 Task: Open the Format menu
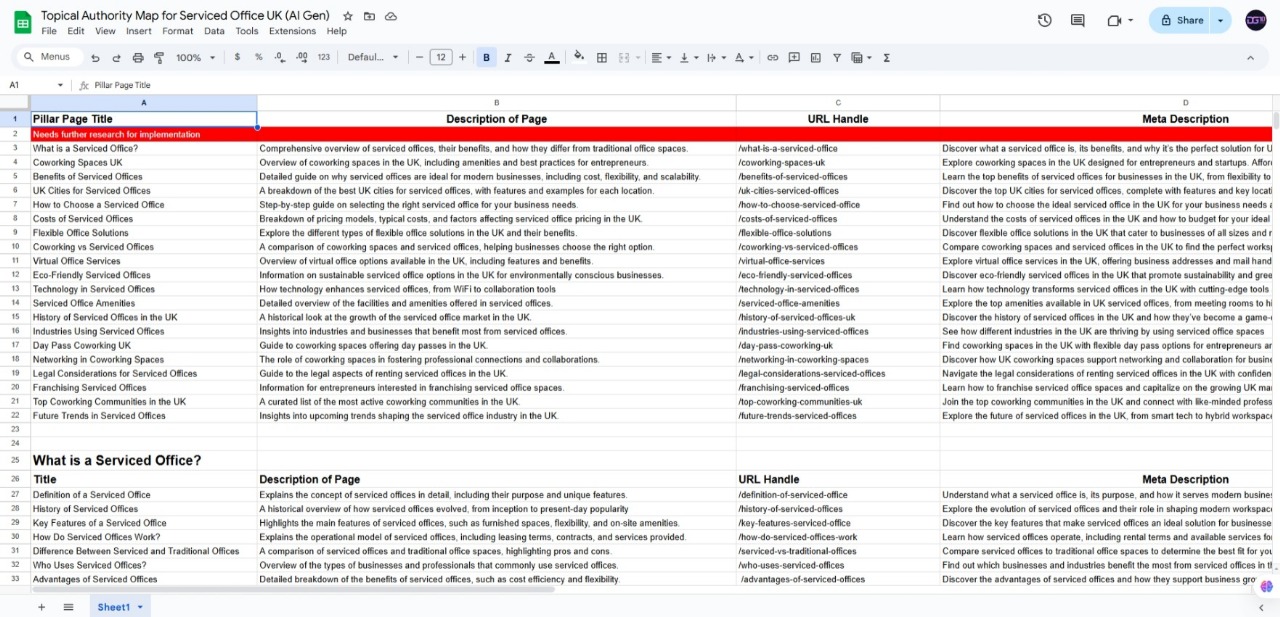(x=177, y=31)
